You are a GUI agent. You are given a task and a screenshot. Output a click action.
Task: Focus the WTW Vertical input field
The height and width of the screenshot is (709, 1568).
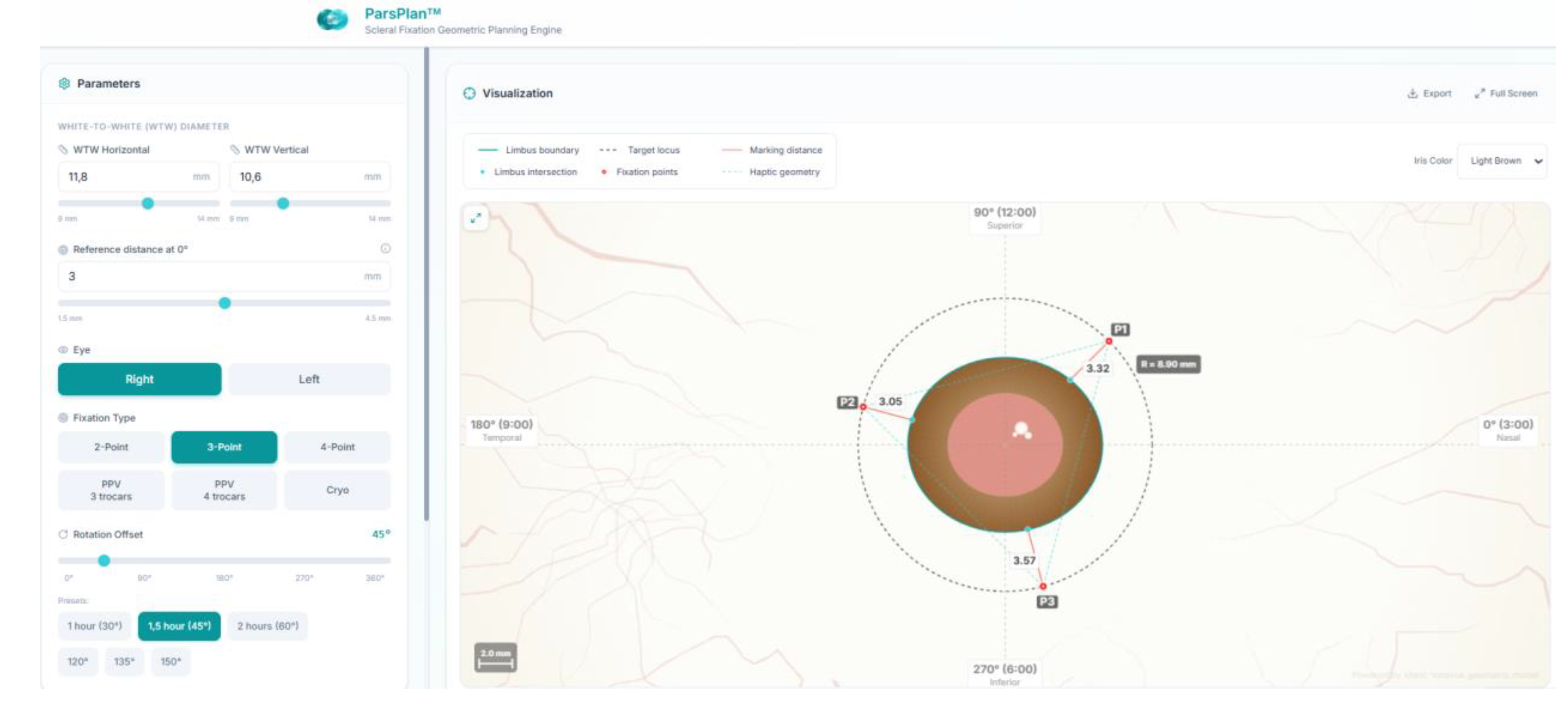tap(310, 177)
